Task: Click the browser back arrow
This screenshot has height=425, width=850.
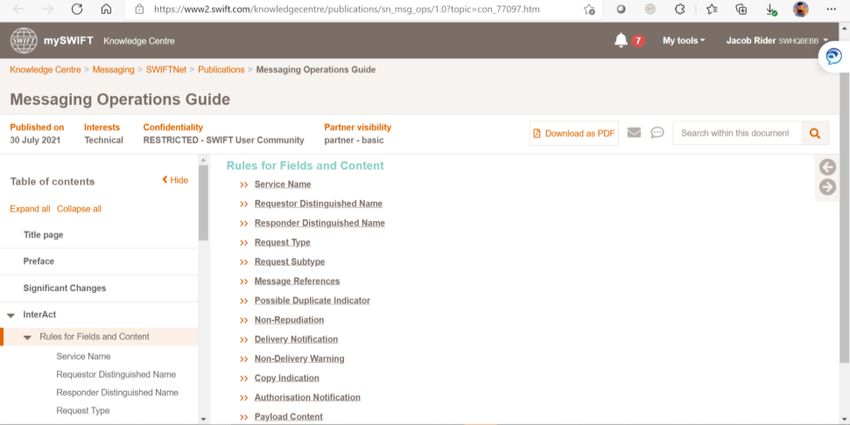Action: [x=18, y=9]
